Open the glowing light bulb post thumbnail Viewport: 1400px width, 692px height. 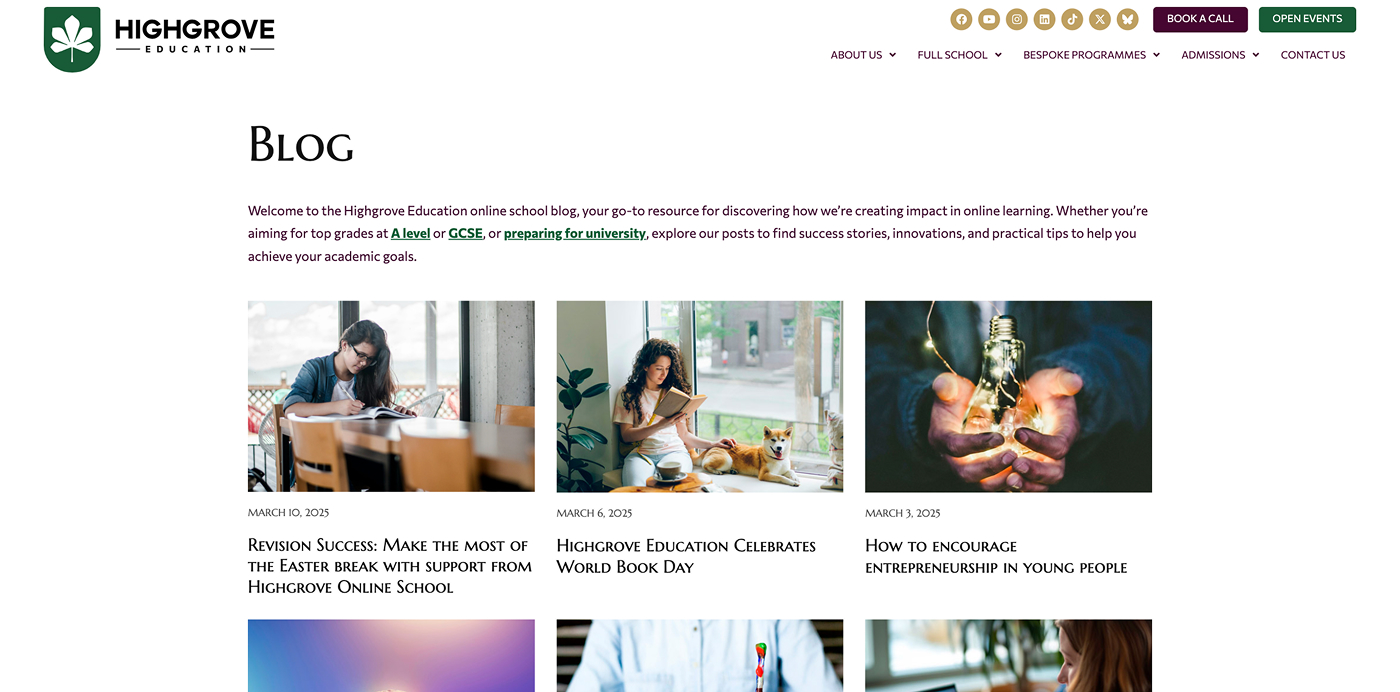pyautogui.click(x=1008, y=396)
